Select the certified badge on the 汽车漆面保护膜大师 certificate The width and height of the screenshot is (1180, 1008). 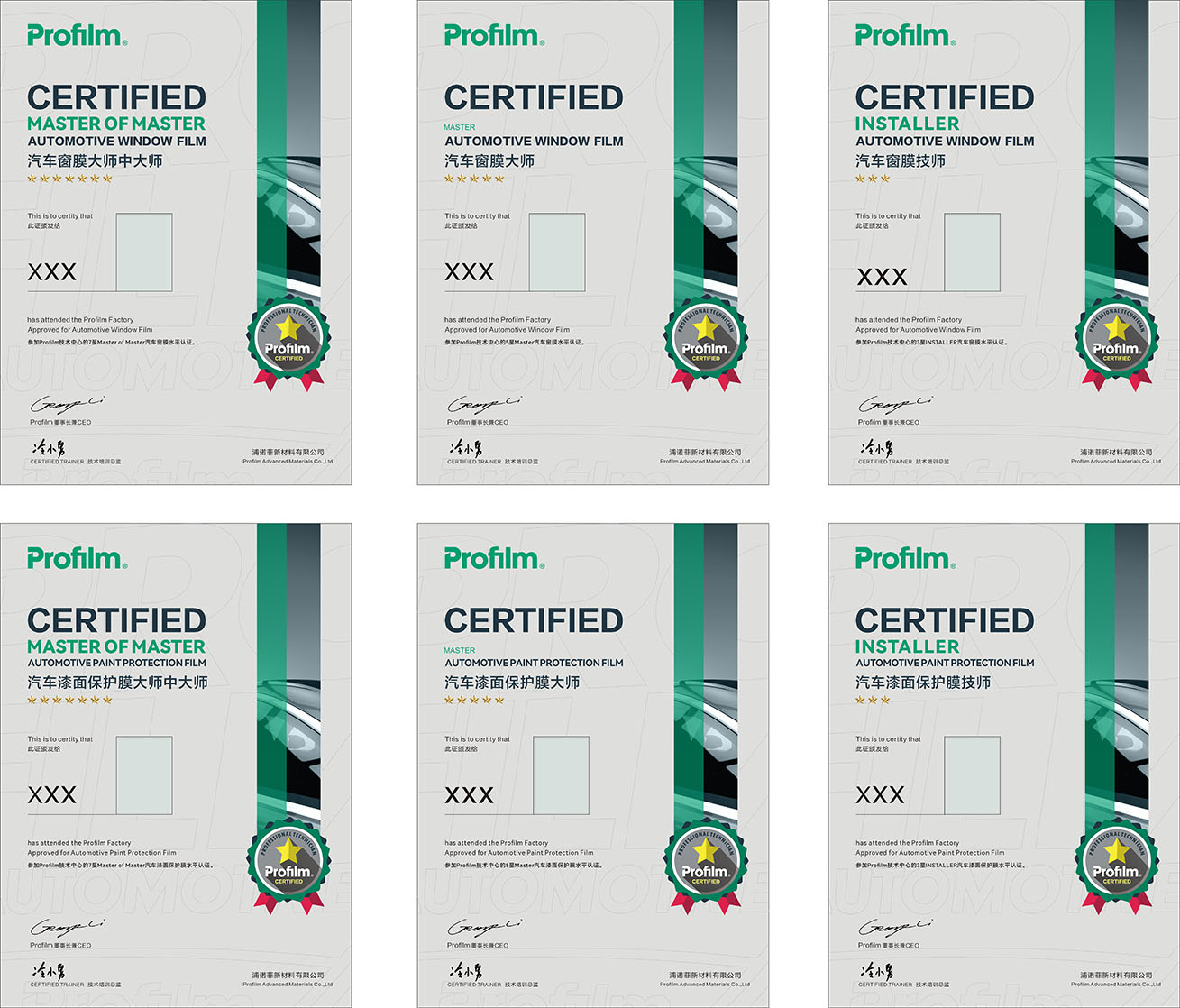(706, 867)
